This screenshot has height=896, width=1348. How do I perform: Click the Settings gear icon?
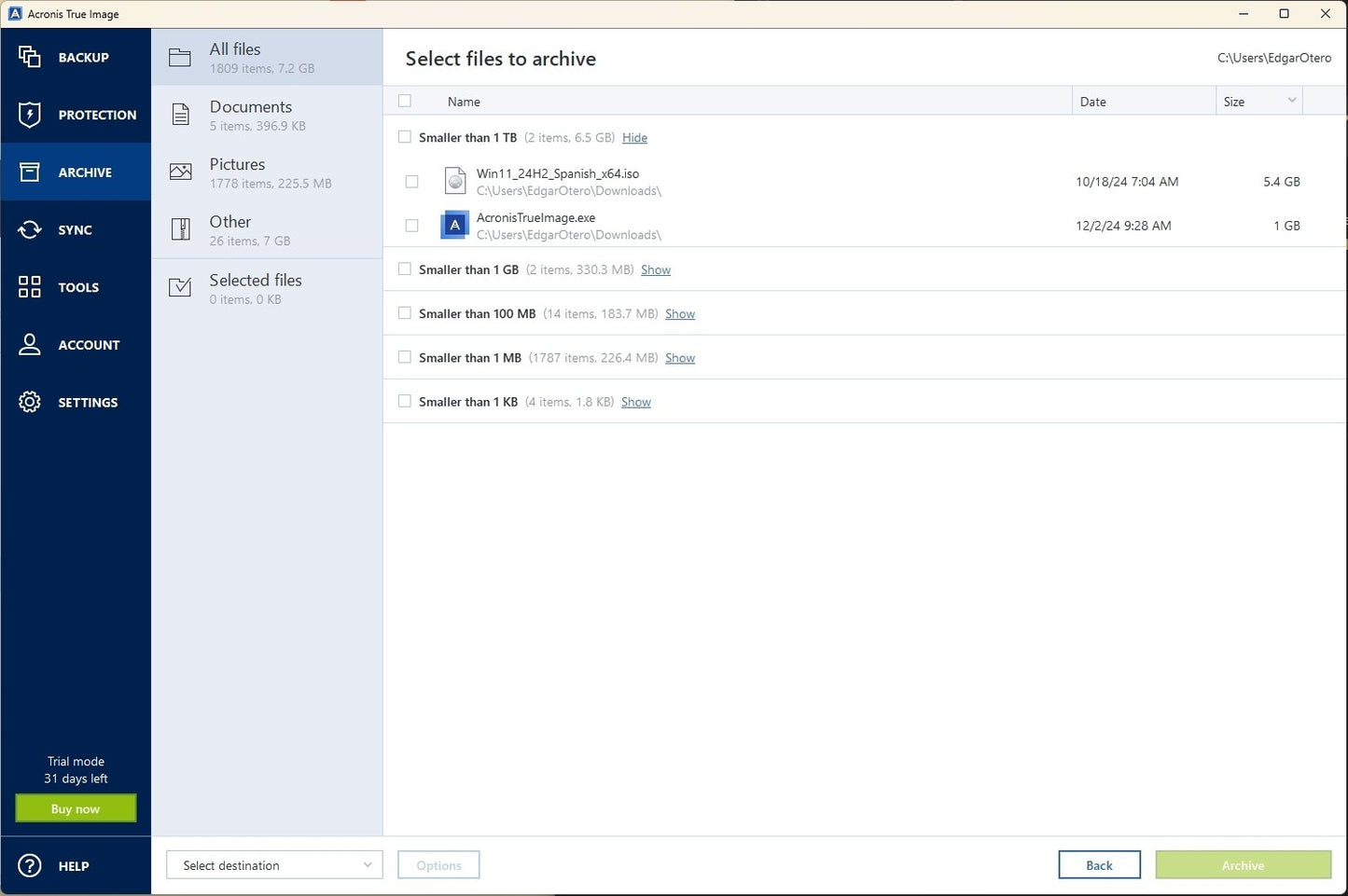coord(30,402)
